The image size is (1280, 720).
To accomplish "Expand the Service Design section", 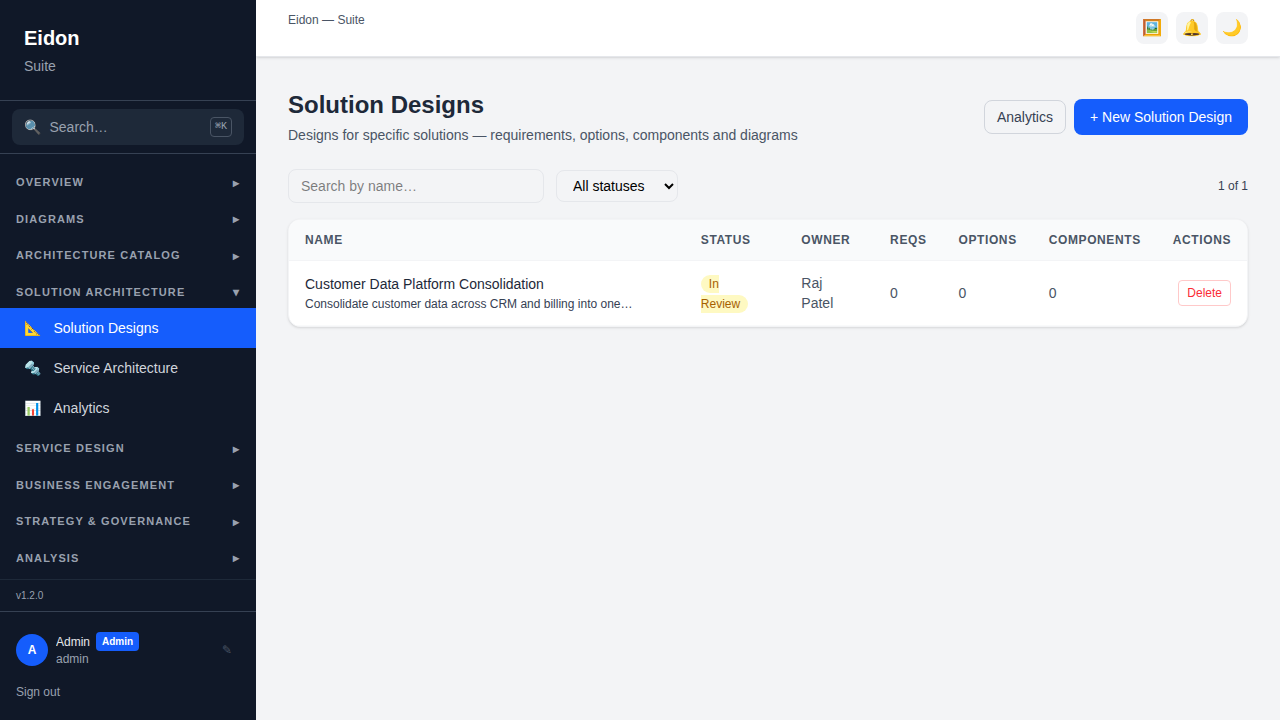I will [x=128, y=449].
